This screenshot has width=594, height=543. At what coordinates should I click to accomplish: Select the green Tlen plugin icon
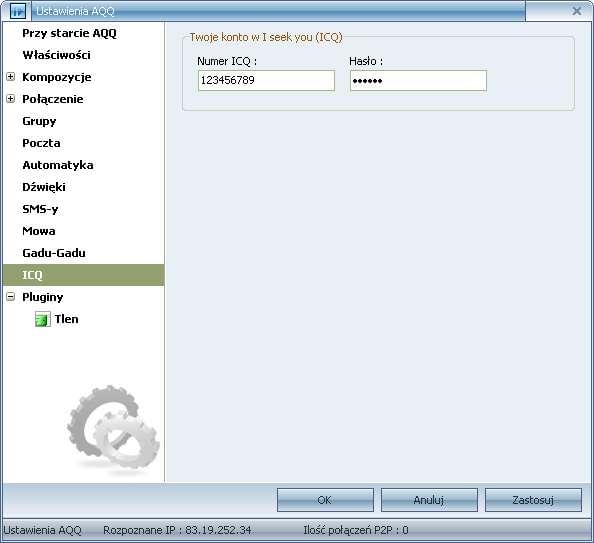point(42,319)
